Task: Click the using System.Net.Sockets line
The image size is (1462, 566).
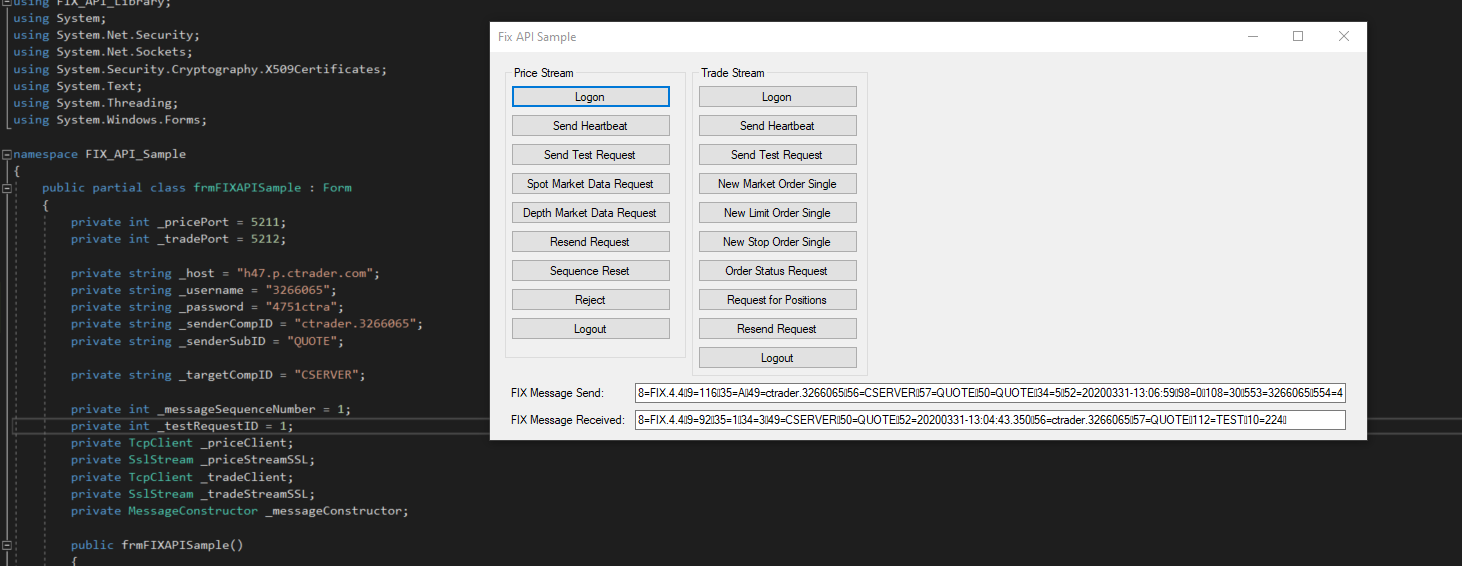Action: (x=103, y=52)
